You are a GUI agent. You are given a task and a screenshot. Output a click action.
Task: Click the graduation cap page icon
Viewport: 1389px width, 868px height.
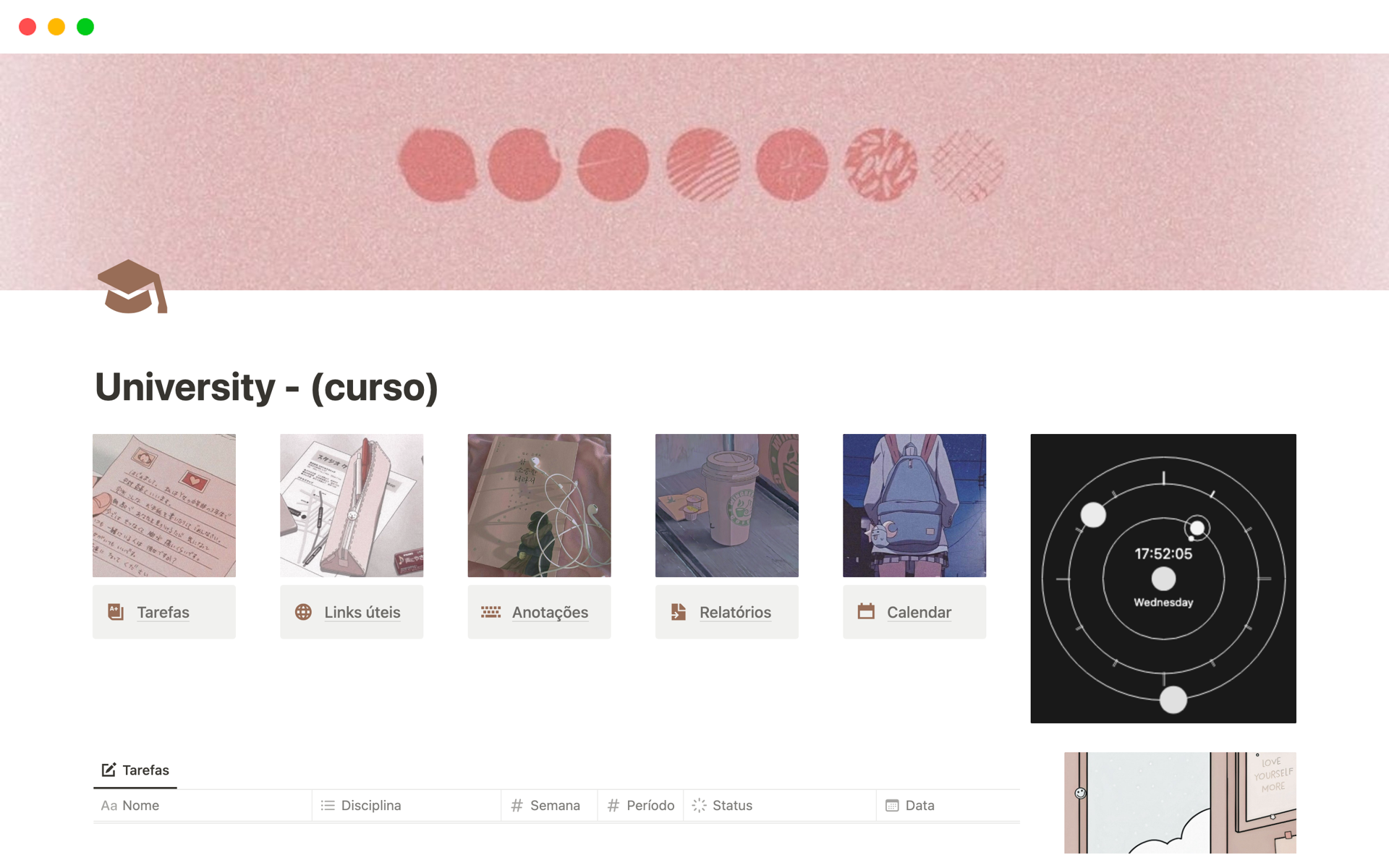point(132,286)
